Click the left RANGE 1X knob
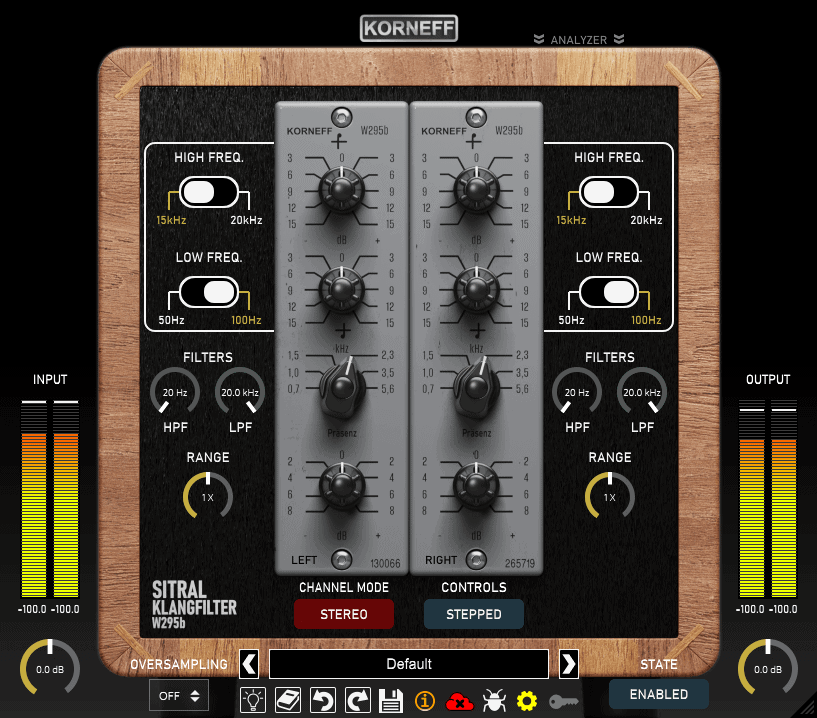 (208, 497)
